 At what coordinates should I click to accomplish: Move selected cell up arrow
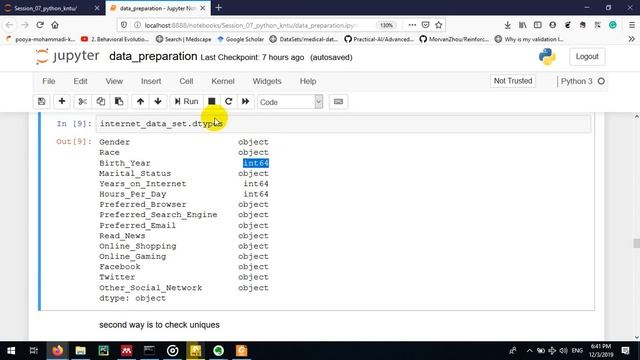coord(140,102)
